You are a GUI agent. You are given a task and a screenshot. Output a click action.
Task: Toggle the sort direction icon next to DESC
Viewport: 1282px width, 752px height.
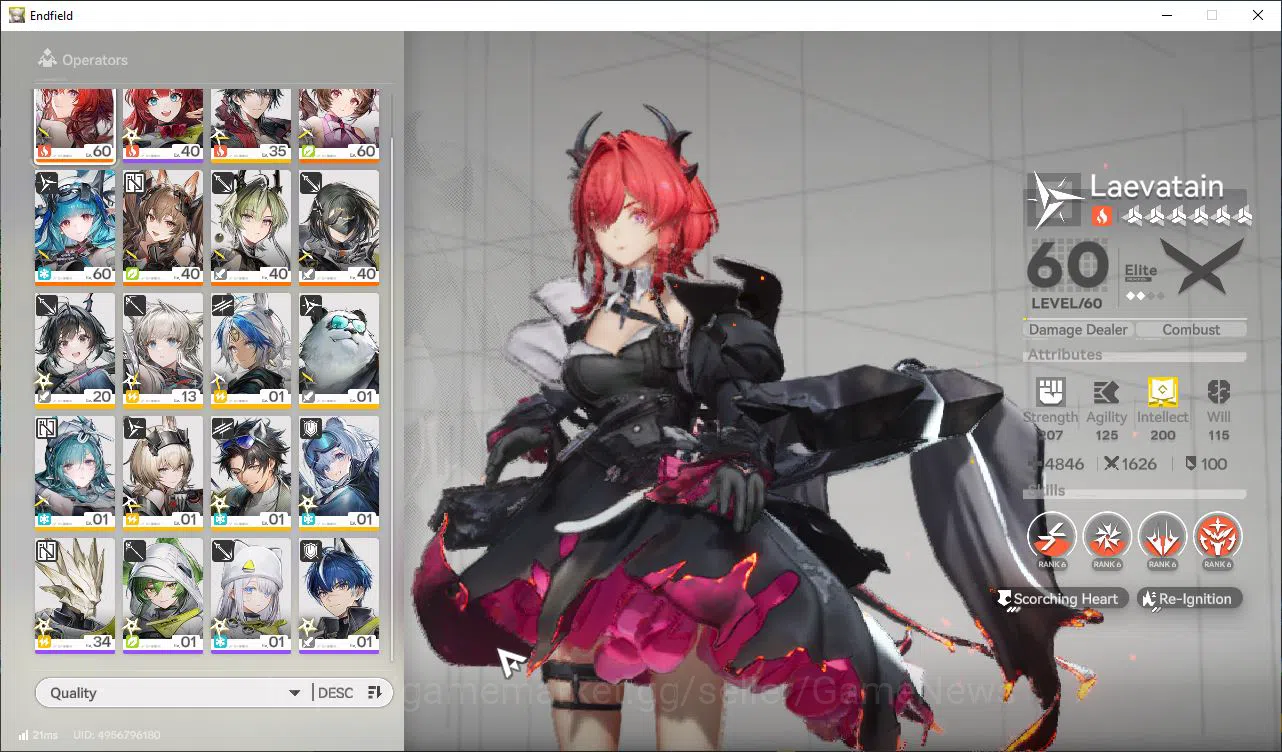tap(375, 693)
